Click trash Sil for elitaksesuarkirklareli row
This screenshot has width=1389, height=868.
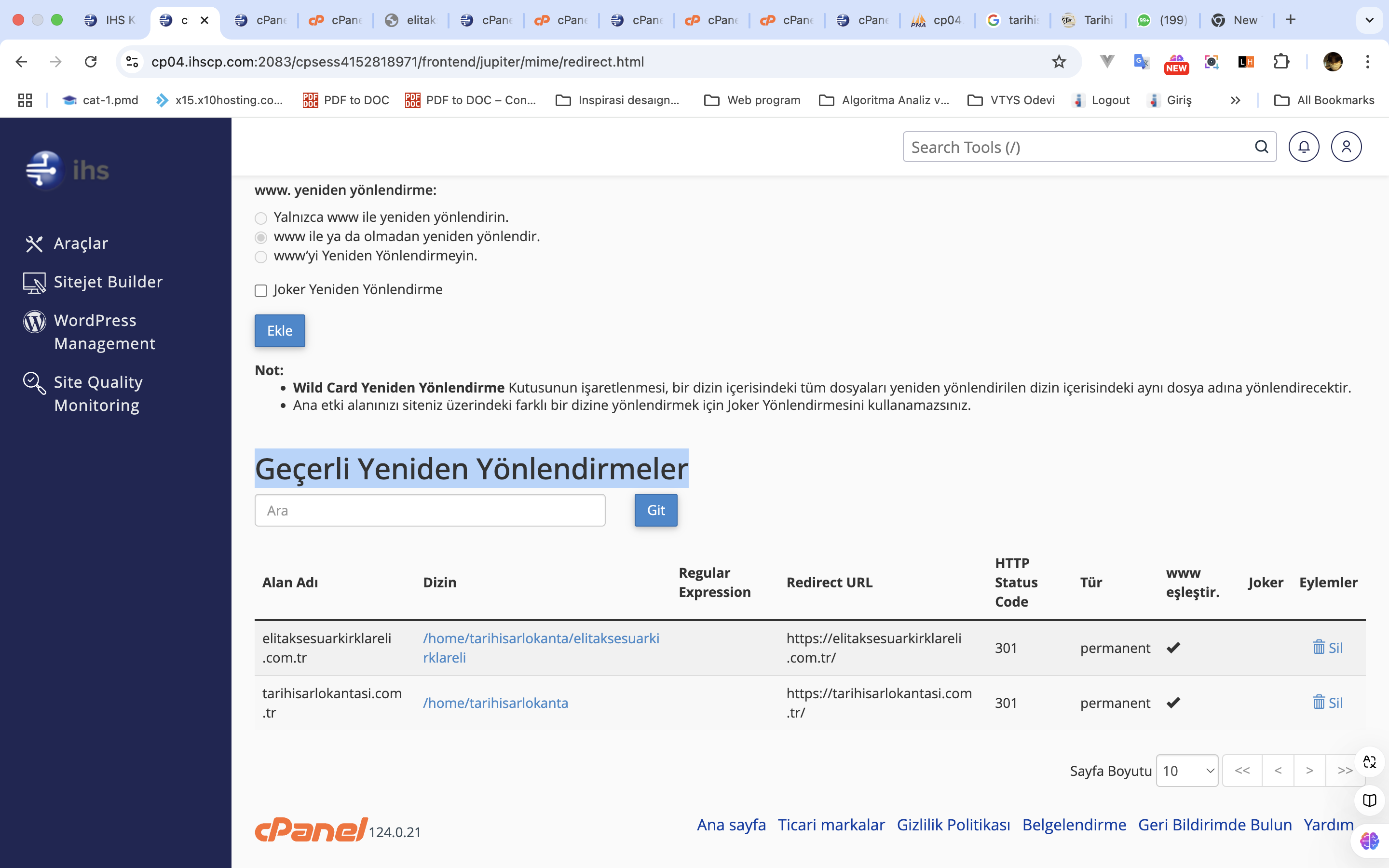tap(1327, 648)
